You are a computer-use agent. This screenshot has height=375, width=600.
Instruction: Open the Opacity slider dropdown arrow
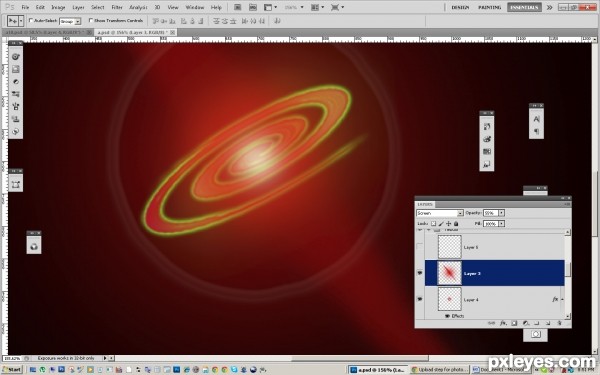point(501,213)
